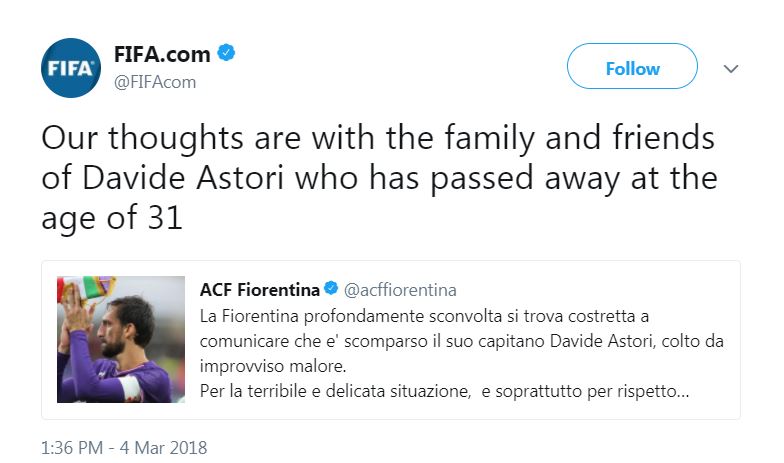
Task: Open the tweet options chevron menu
Action: [731, 69]
